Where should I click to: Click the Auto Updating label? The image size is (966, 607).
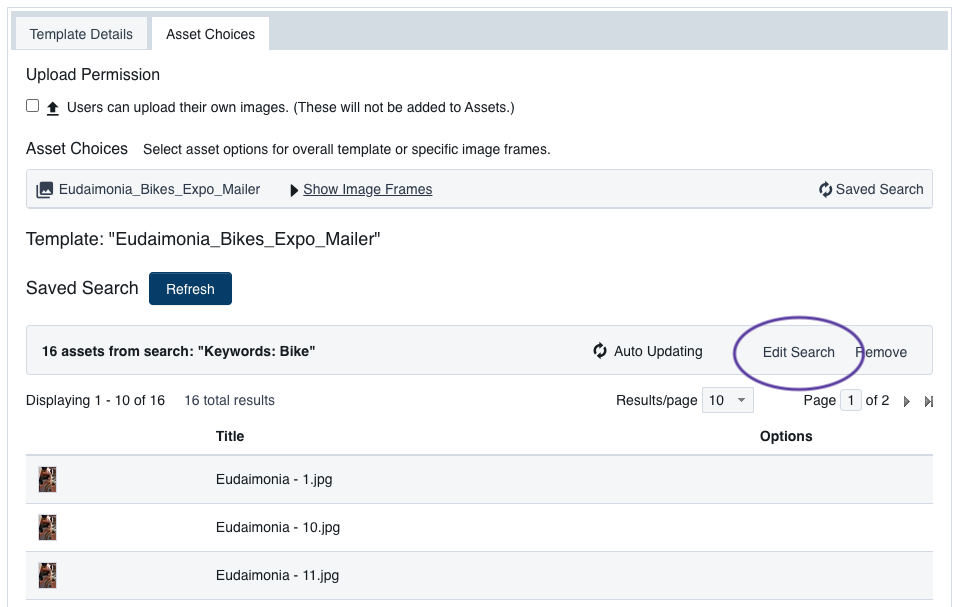658,351
